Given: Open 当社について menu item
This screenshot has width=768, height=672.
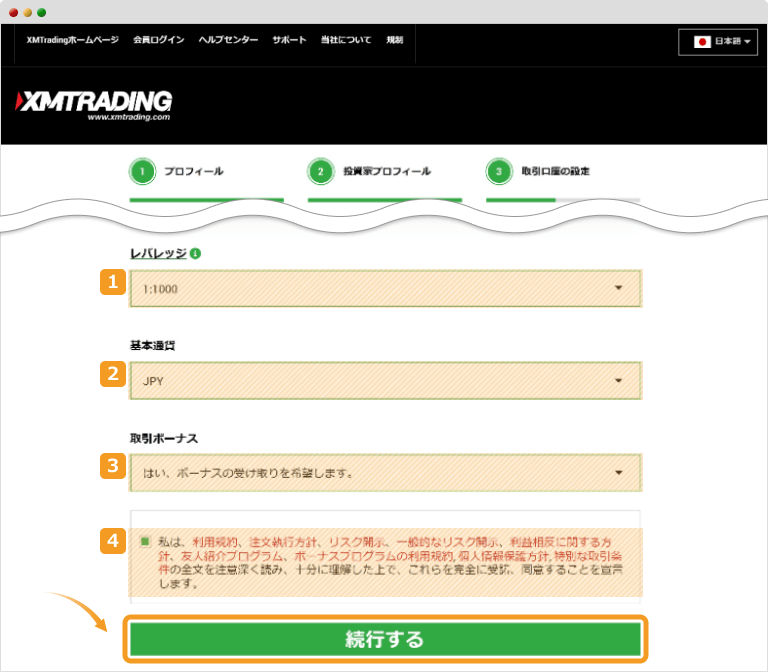Looking at the screenshot, I should pyautogui.click(x=346, y=40).
